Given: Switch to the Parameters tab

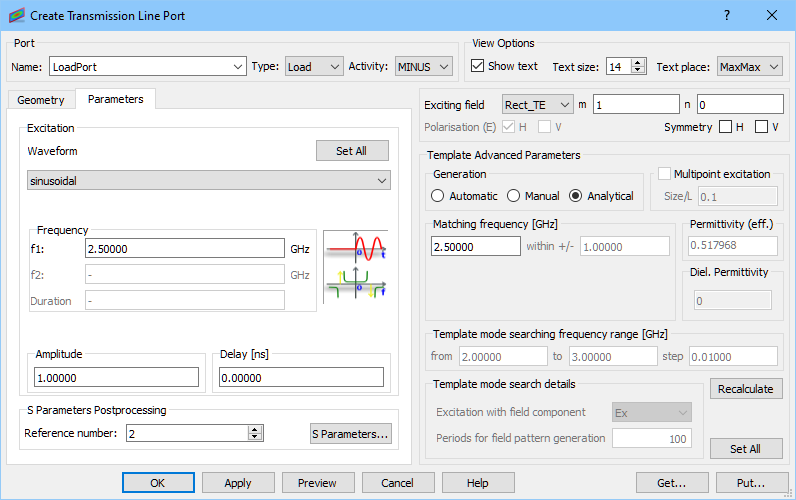Looking at the screenshot, I should [x=116, y=99].
